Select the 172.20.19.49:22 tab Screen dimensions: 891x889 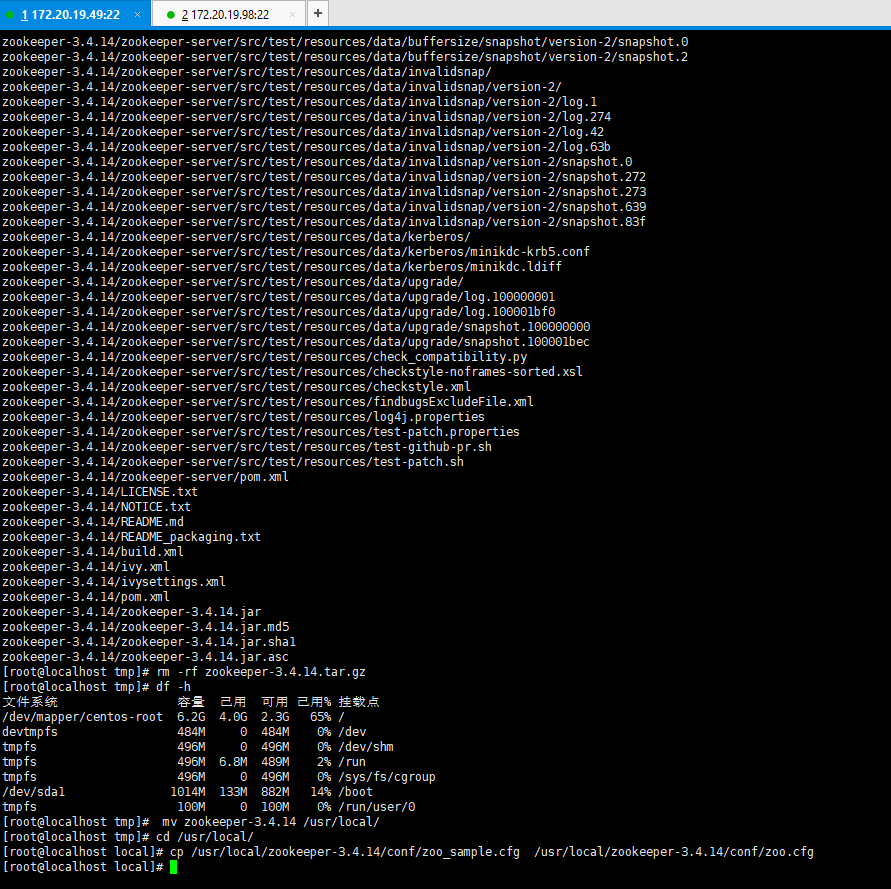point(75,14)
